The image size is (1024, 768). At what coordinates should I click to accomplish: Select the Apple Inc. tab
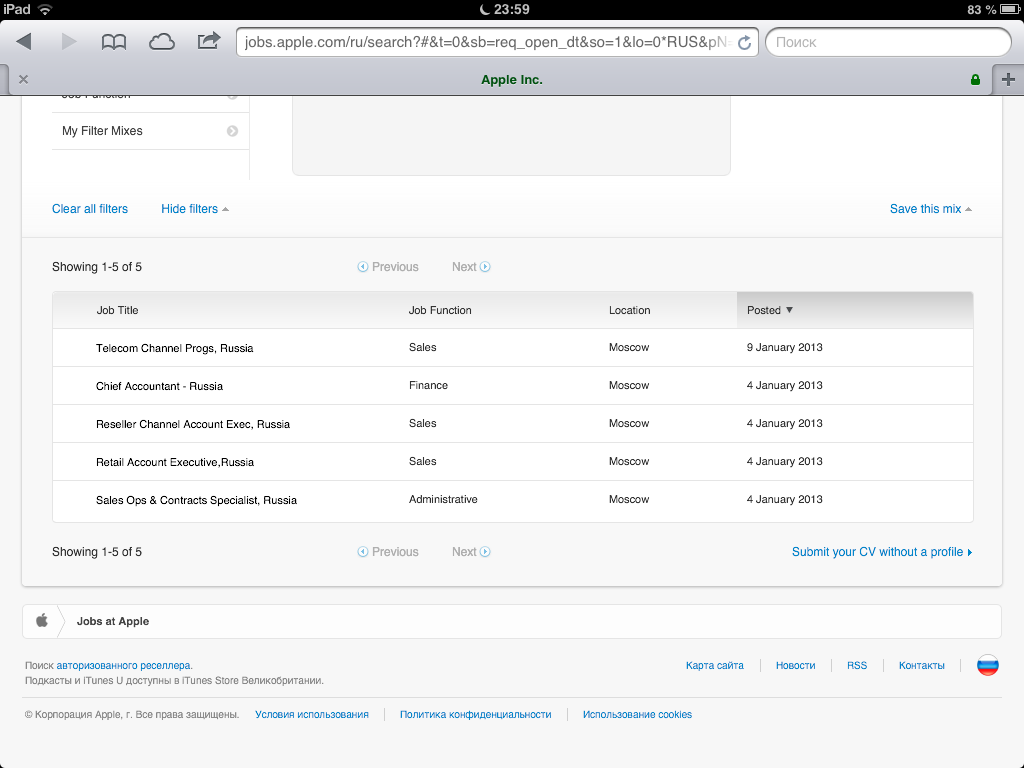[511, 80]
